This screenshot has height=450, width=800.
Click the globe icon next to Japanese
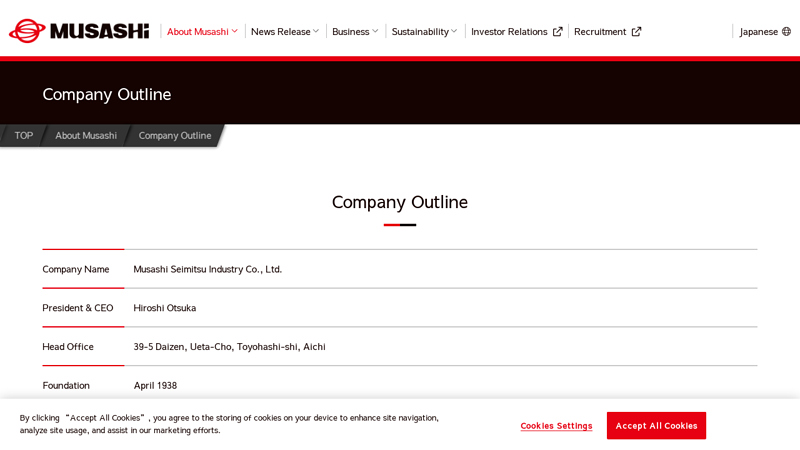tap(787, 32)
